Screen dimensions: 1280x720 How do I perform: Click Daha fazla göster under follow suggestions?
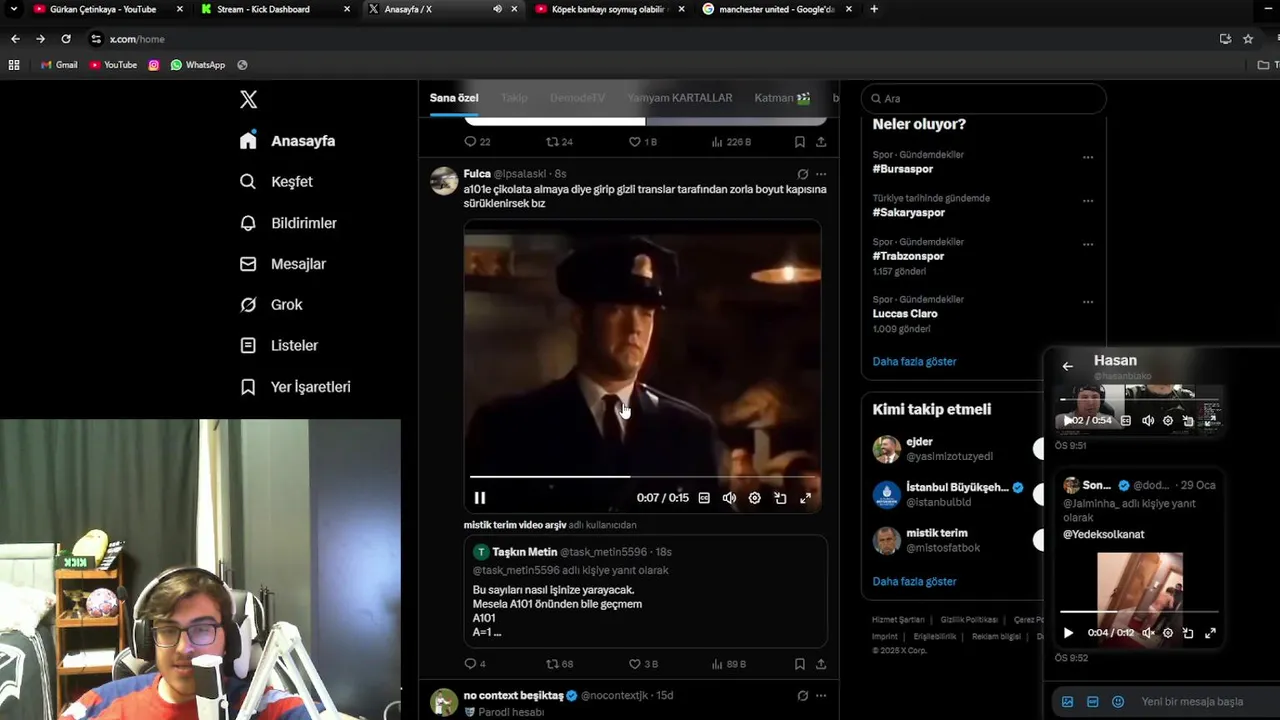pos(914,582)
